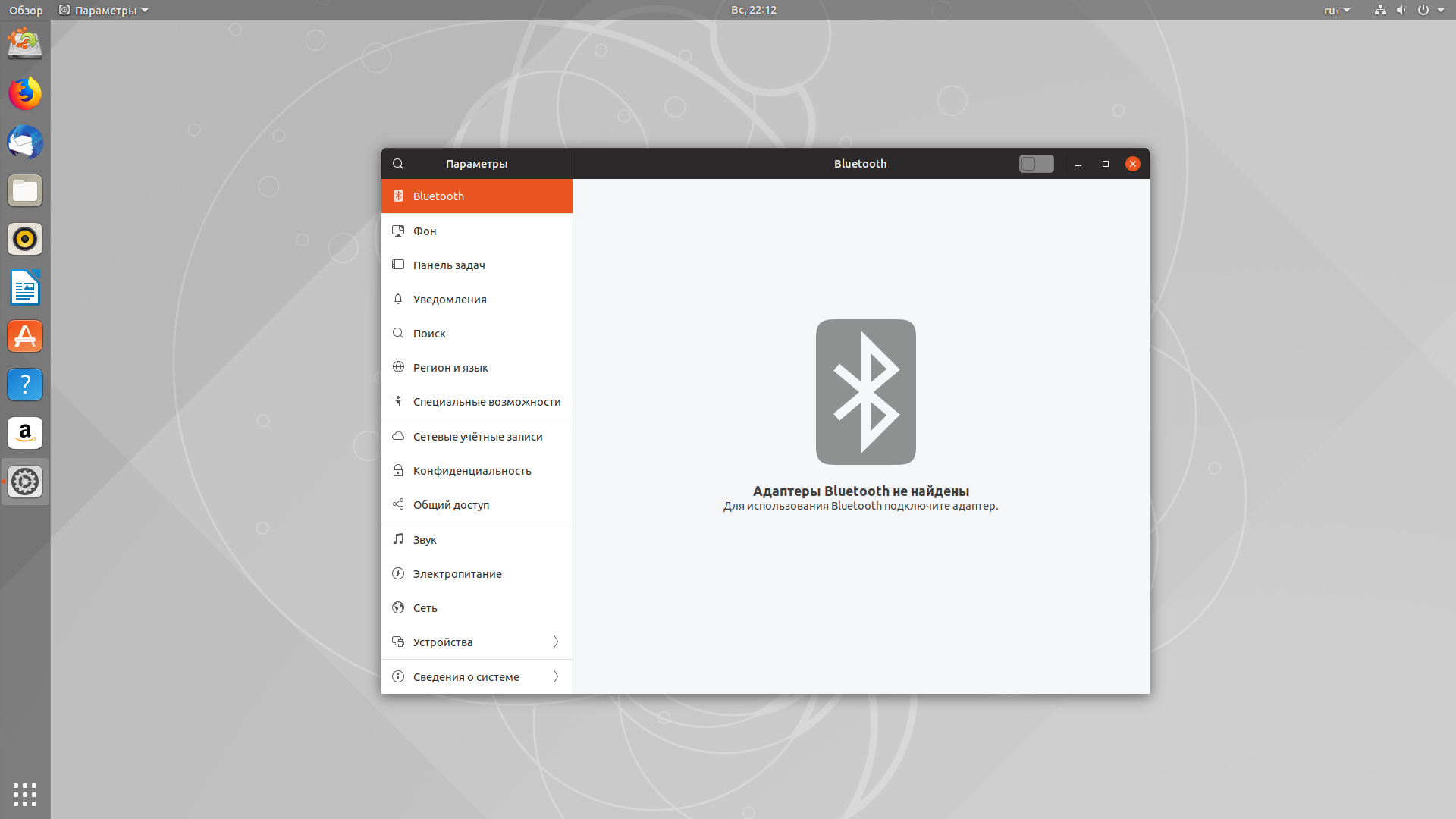
Task: Open the Параметры app menu dropdown
Action: coord(104,10)
